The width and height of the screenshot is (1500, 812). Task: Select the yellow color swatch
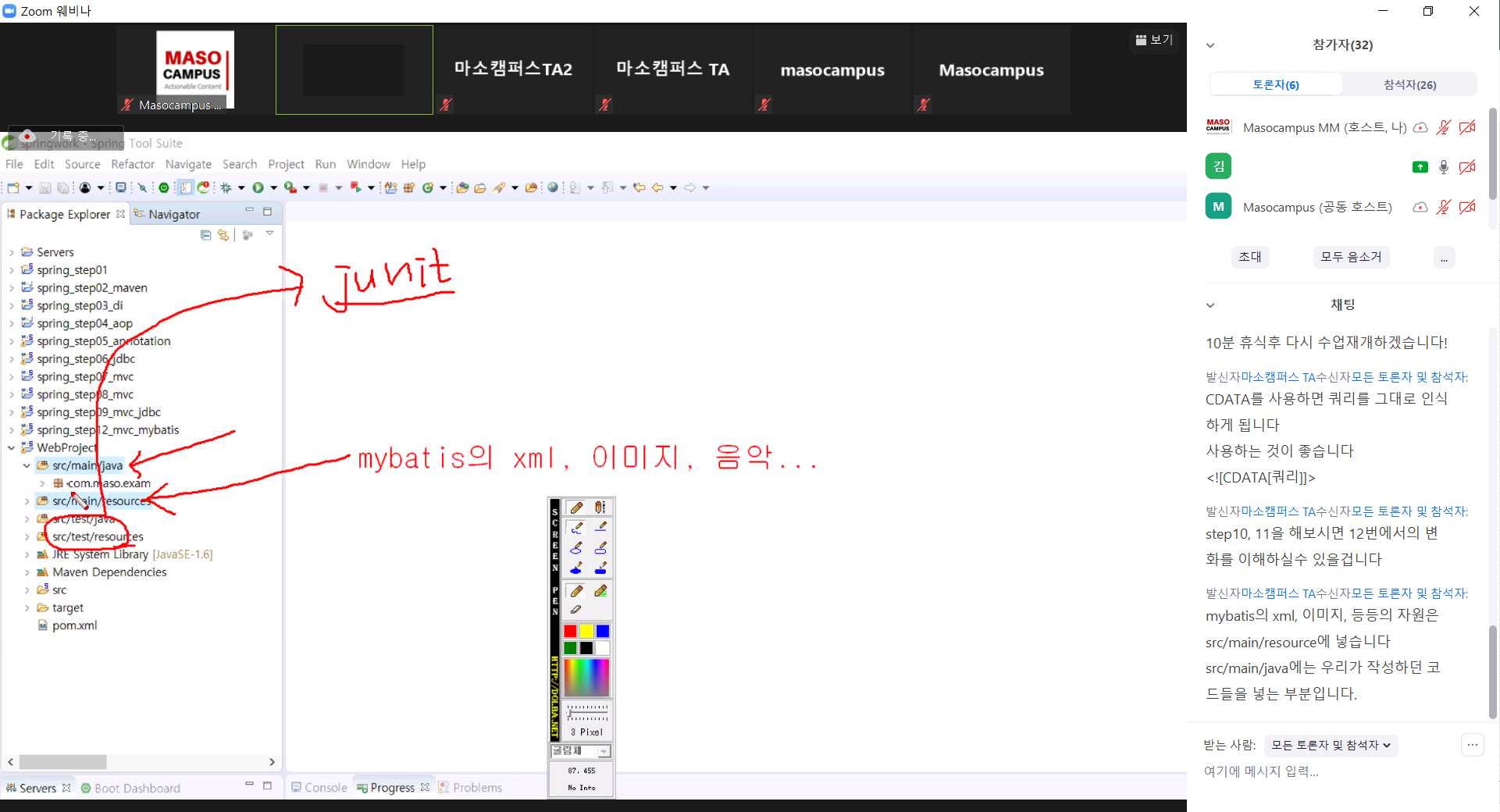tap(586, 631)
